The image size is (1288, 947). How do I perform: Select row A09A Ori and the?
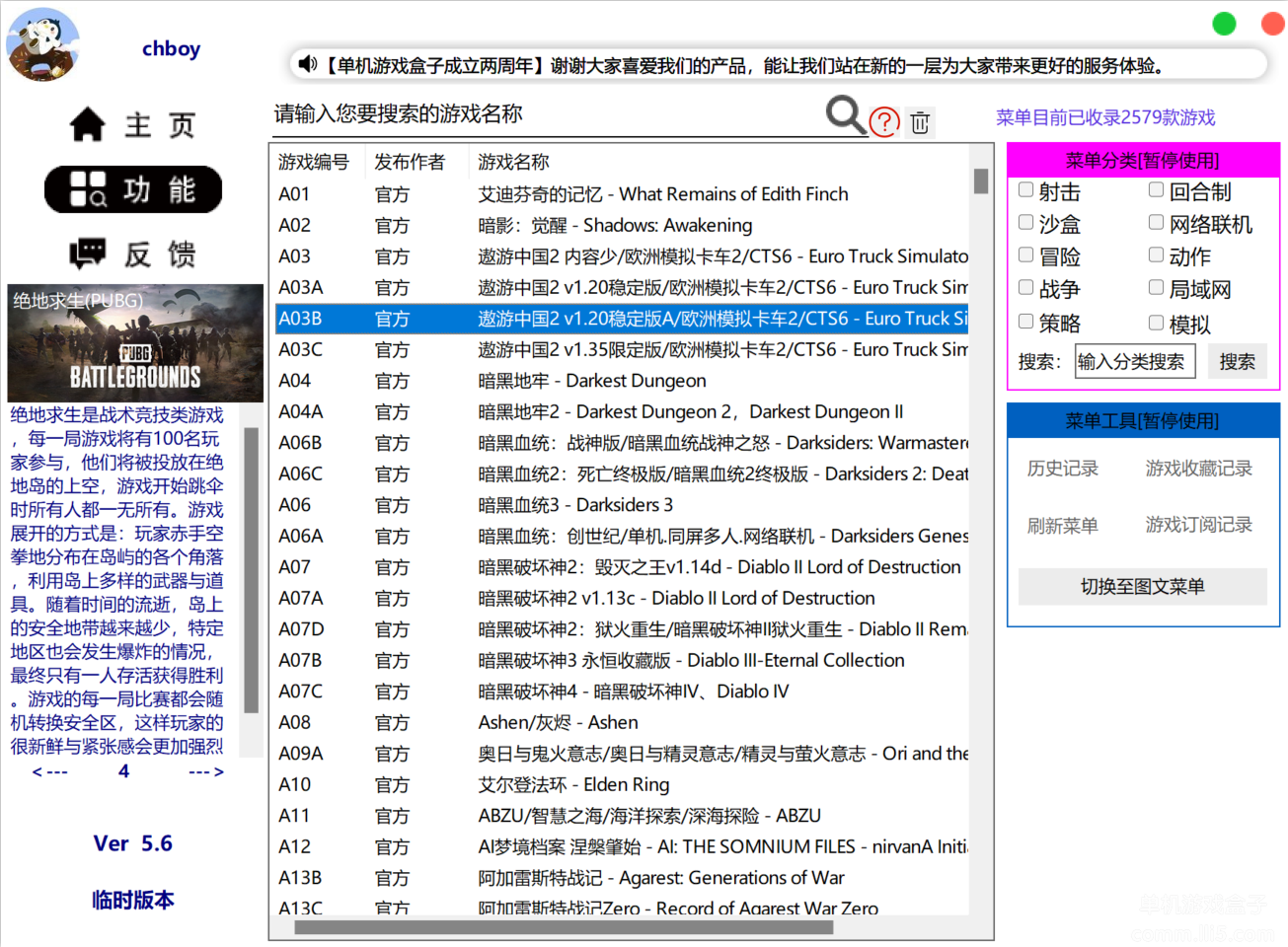[x=622, y=754]
